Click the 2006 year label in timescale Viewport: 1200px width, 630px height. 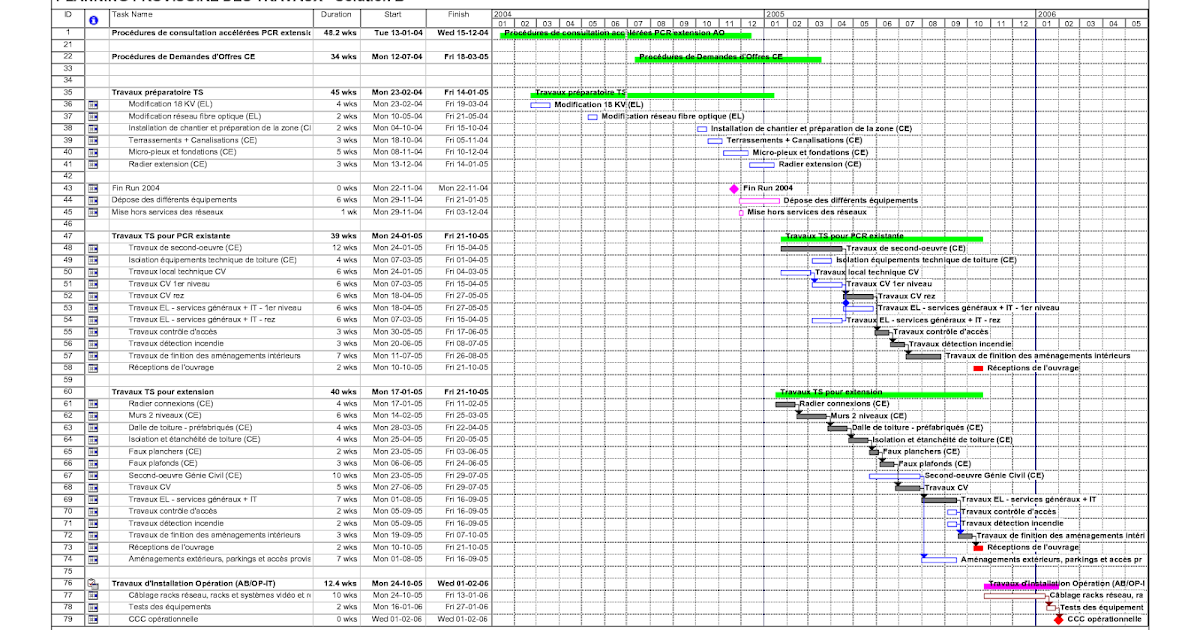(x=1047, y=15)
